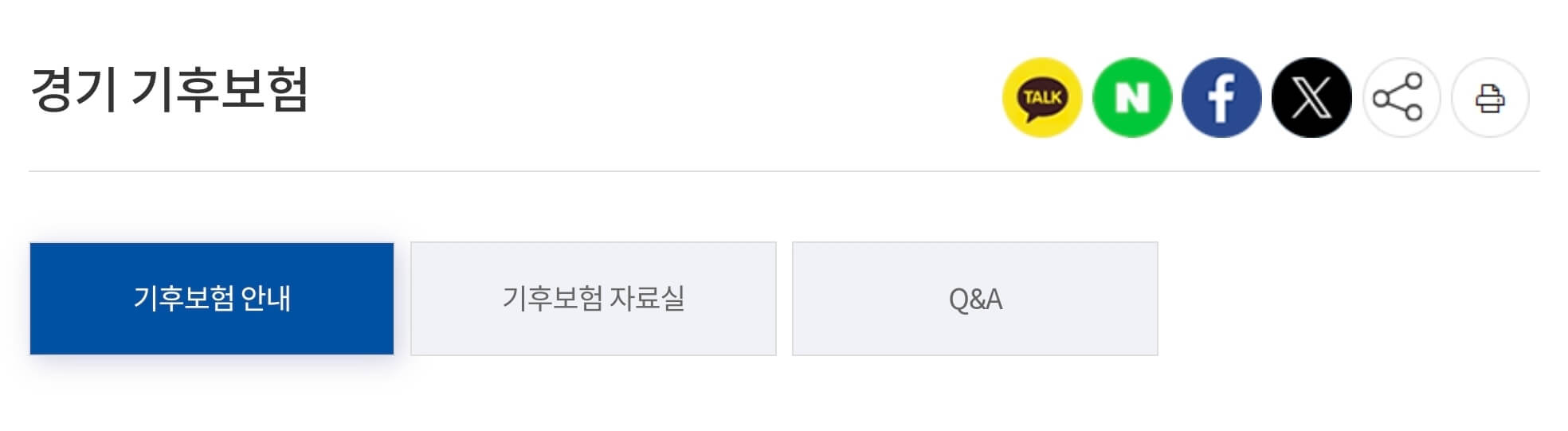Image resolution: width=1568 pixels, height=431 pixels.
Task: Click the green Naver share icon
Action: pyautogui.click(x=1131, y=97)
